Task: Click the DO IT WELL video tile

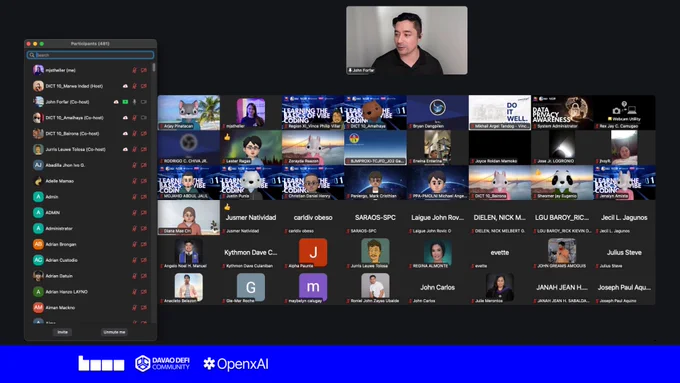Action: click(500, 113)
